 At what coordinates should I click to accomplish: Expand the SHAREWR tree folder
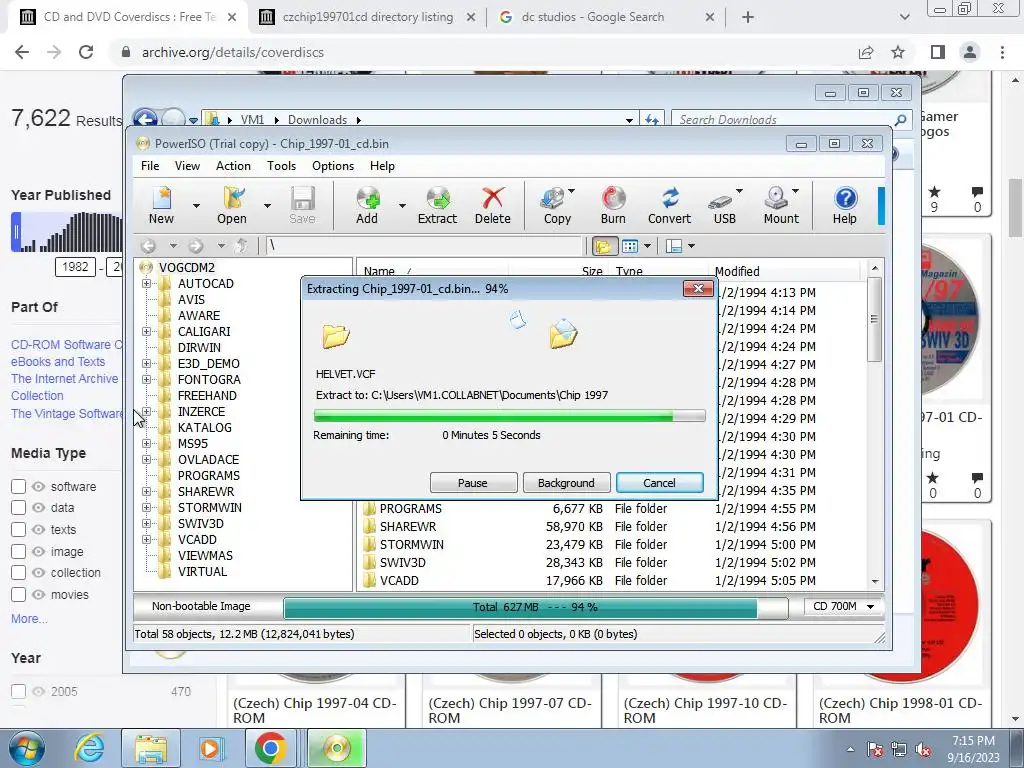tap(146, 492)
